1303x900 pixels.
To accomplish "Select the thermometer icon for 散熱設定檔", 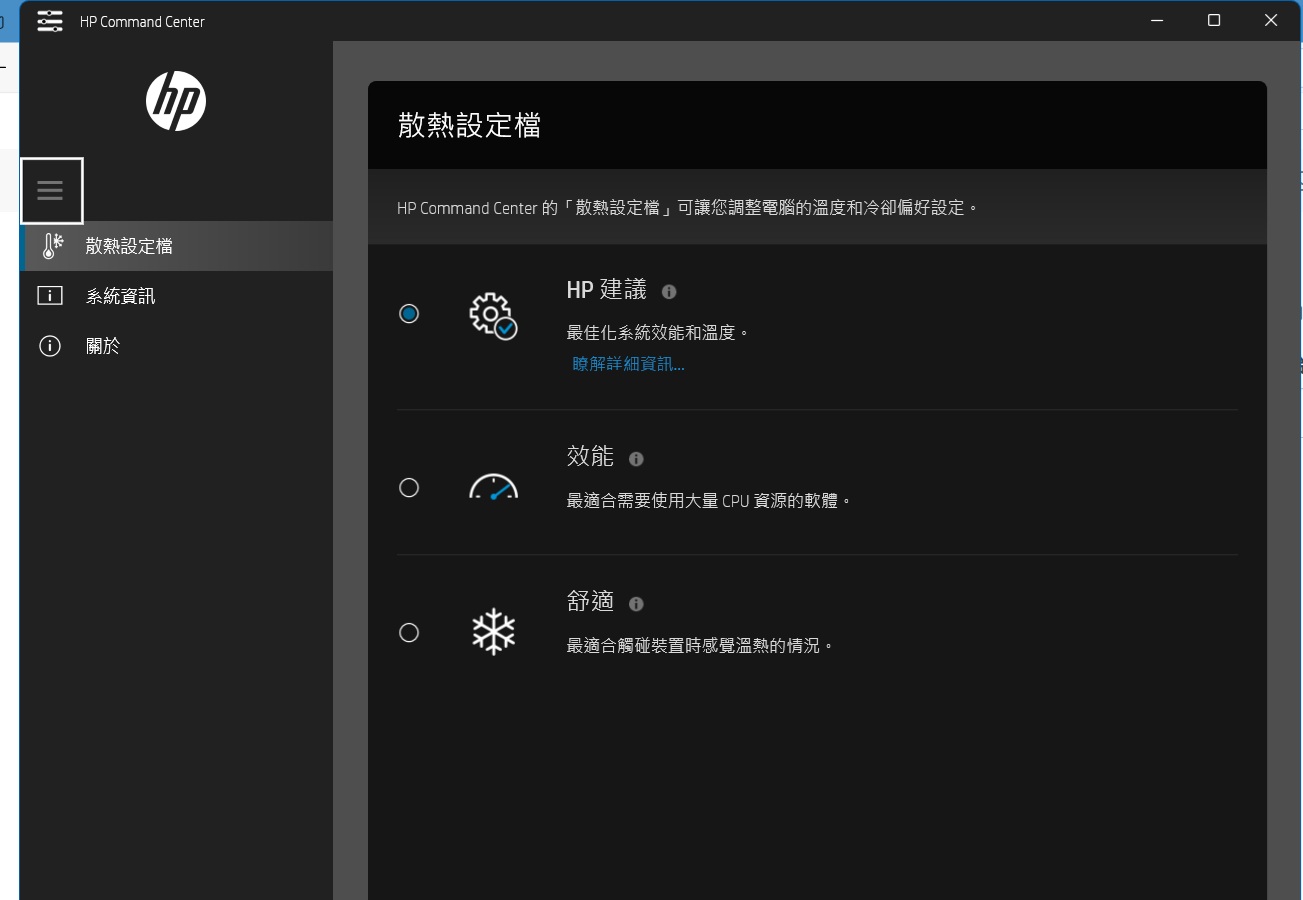I will click(x=51, y=245).
